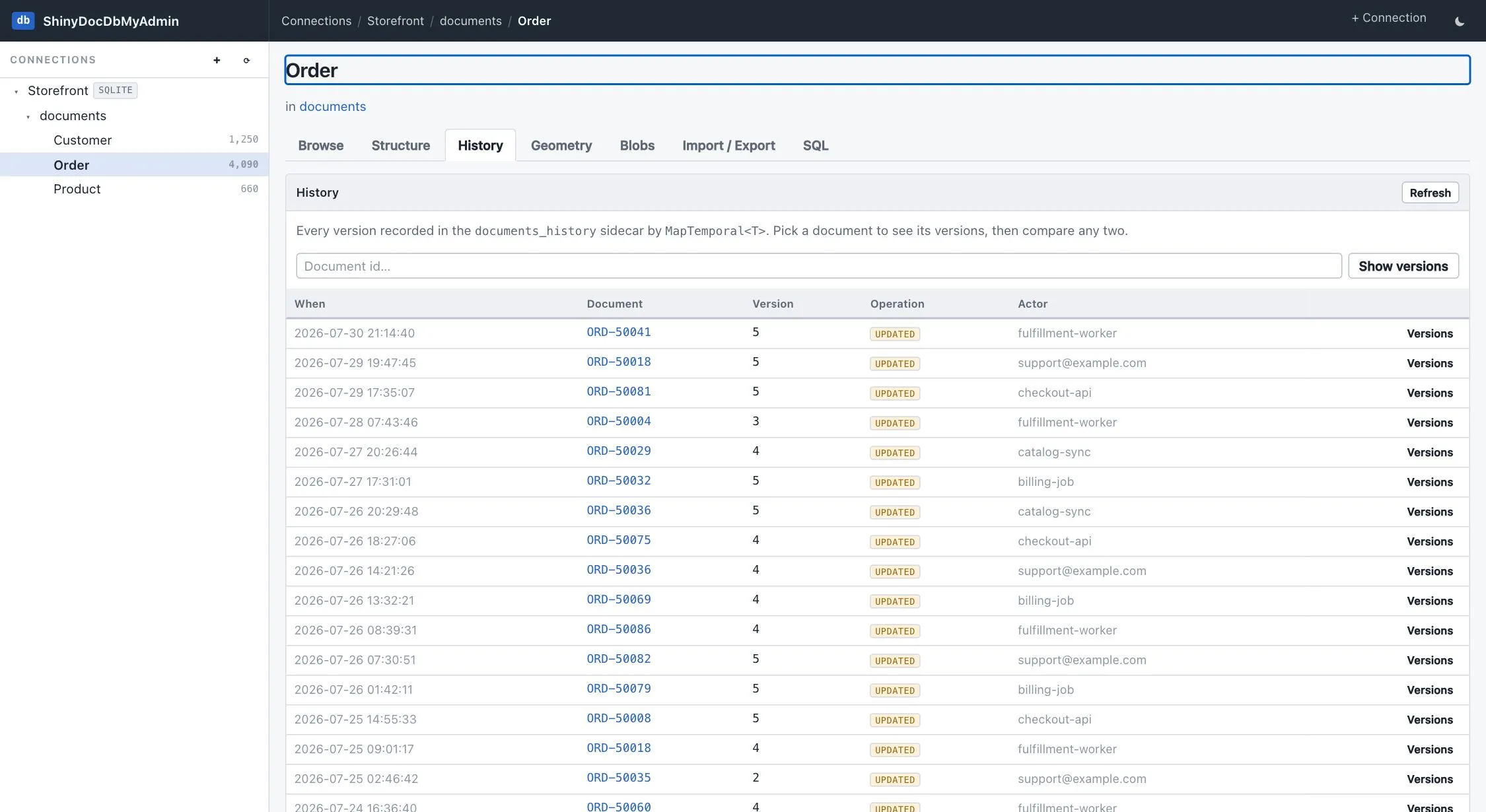Collapse the Storefront tree node
The image size is (1486, 812).
[16, 92]
